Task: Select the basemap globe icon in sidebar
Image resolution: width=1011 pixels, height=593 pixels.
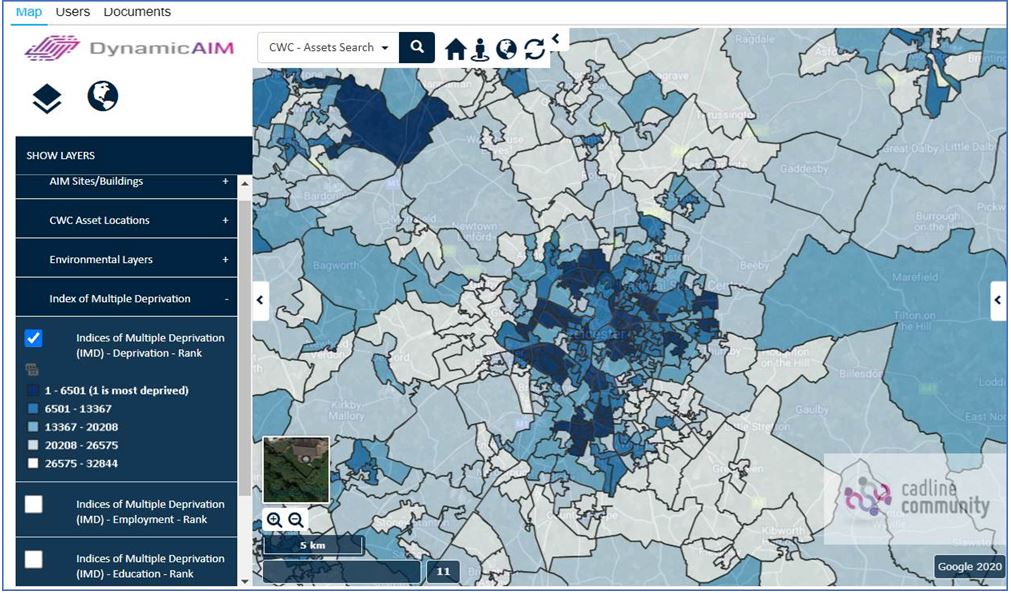Action: [103, 96]
